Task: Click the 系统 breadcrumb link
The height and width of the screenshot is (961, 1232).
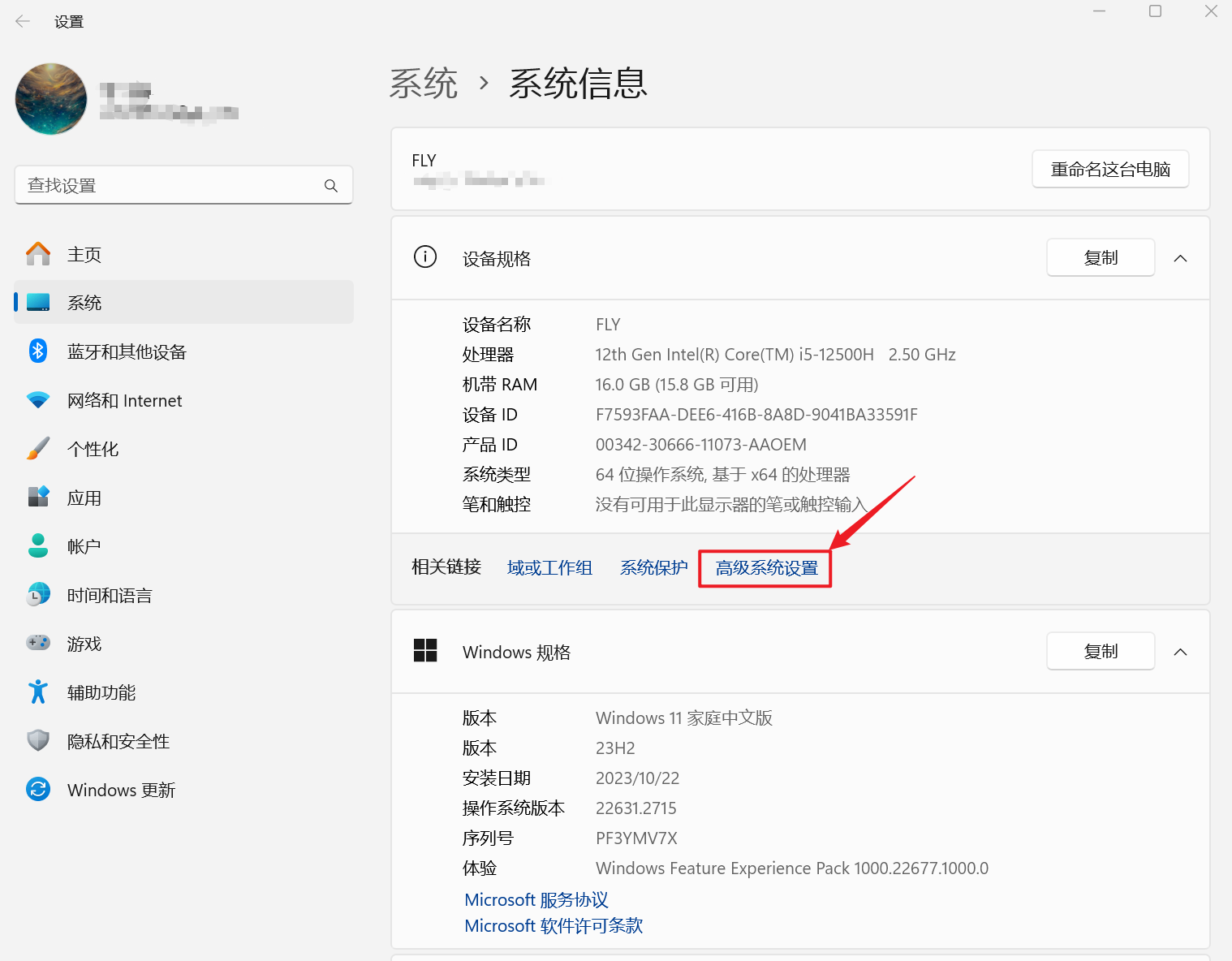Action: pos(424,84)
